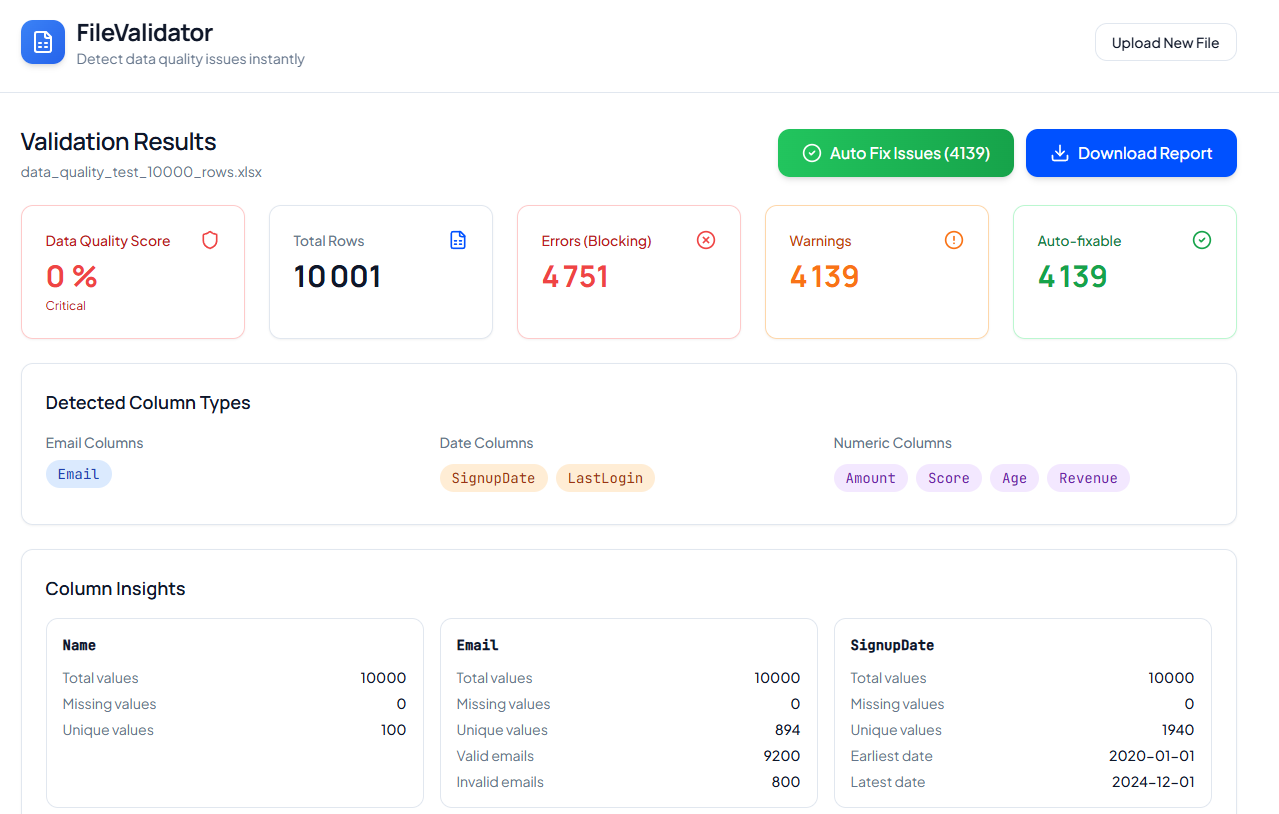
Task: Open the Score numeric column details
Action: pos(947,478)
